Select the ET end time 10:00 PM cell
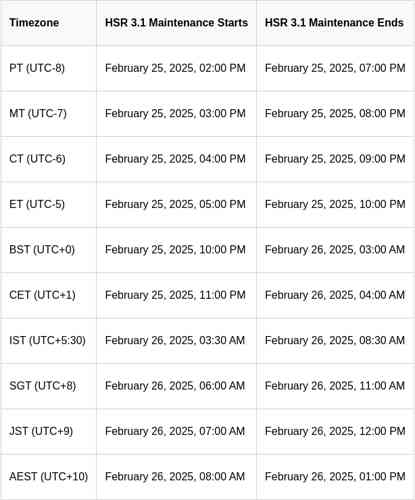The image size is (415, 500). [335, 204]
